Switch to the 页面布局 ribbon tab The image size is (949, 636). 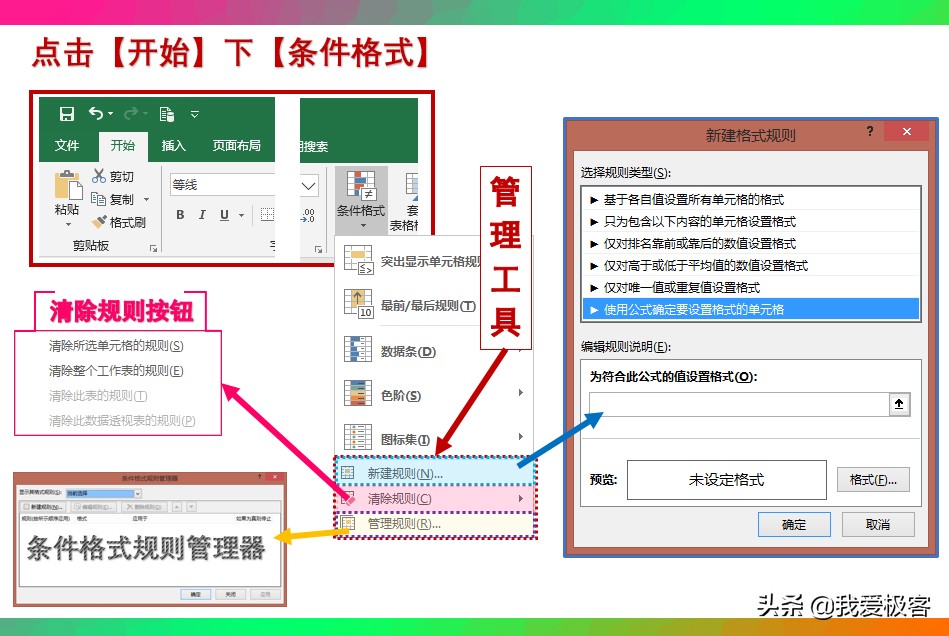click(x=237, y=145)
